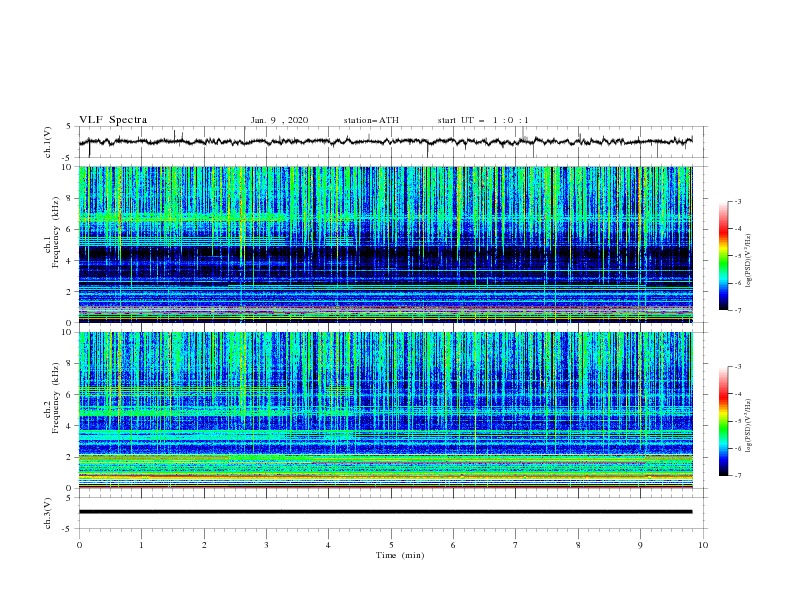Click the "3" tick on the time axis
This screenshot has width=792, height=612.
tap(266, 545)
